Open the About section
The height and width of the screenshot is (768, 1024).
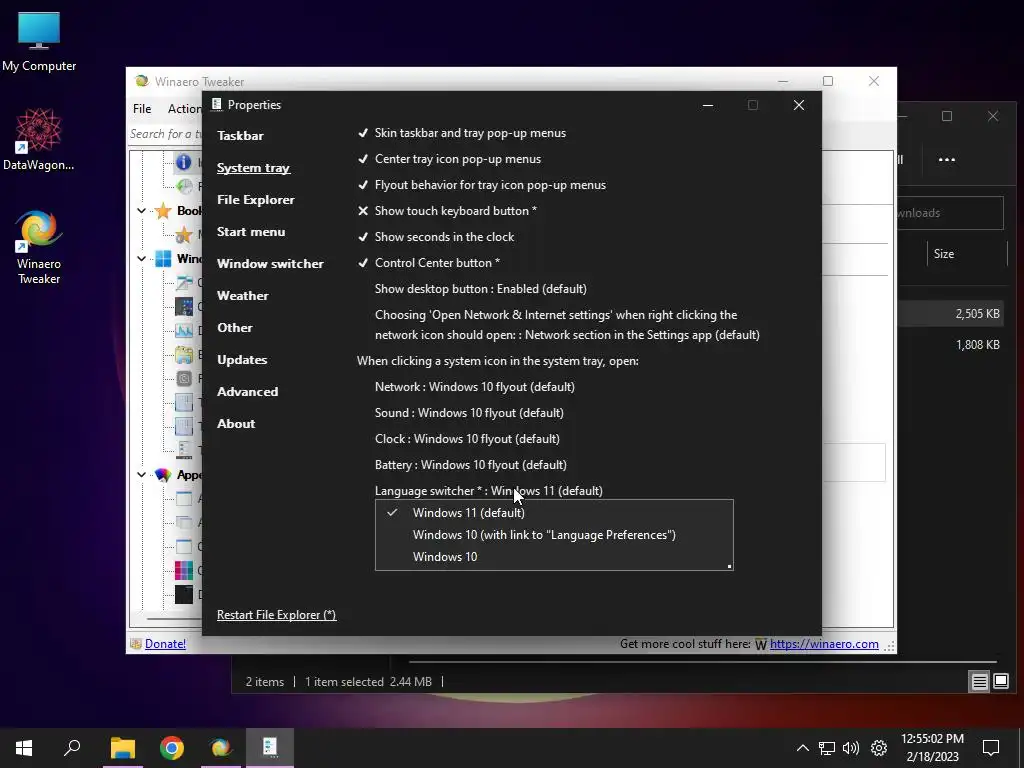coord(236,424)
